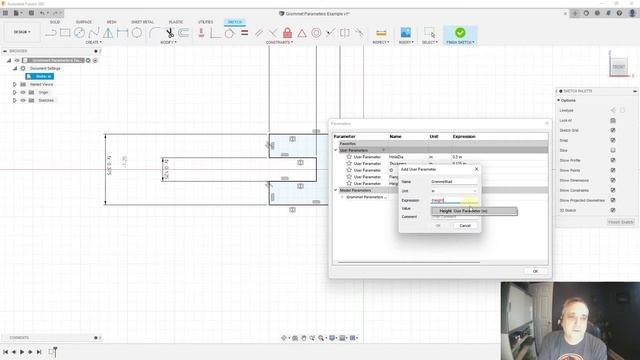Expand the Sketches tree node

coord(15,100)
